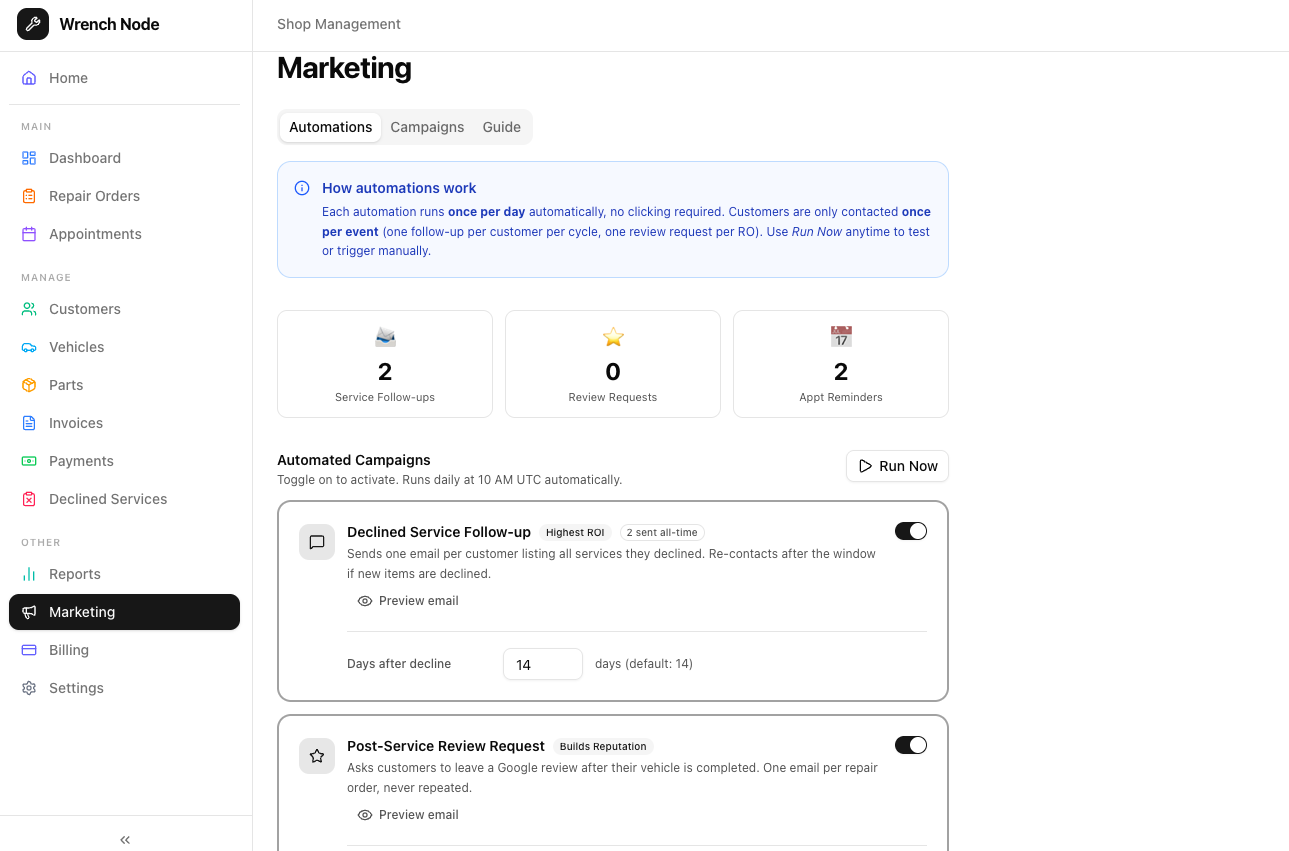Turn off Post-Service Review Request toggle

pos(910,745)
